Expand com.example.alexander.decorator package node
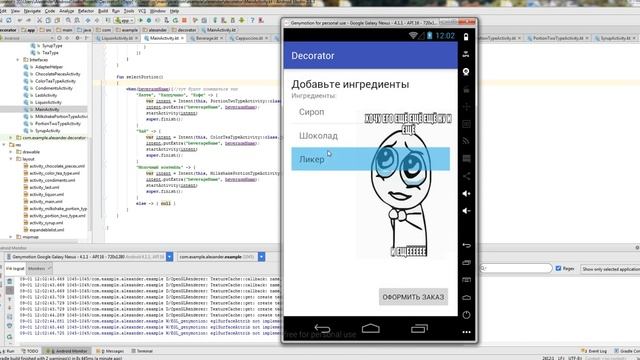This screenshot has width=640, height=360. pyautogui.click(x=11, y=138)
